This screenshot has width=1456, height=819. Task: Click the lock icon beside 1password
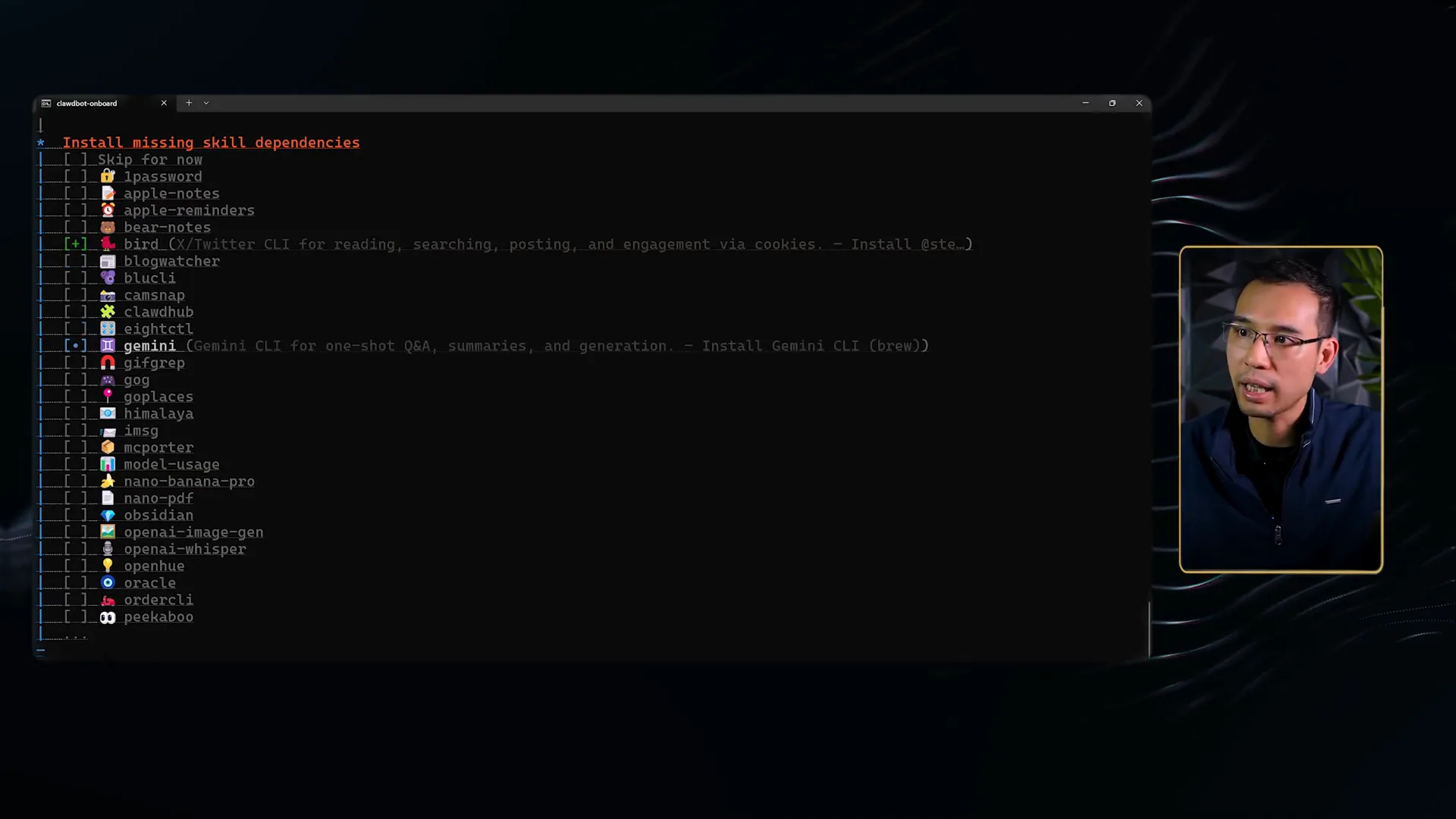coord(108,177)
